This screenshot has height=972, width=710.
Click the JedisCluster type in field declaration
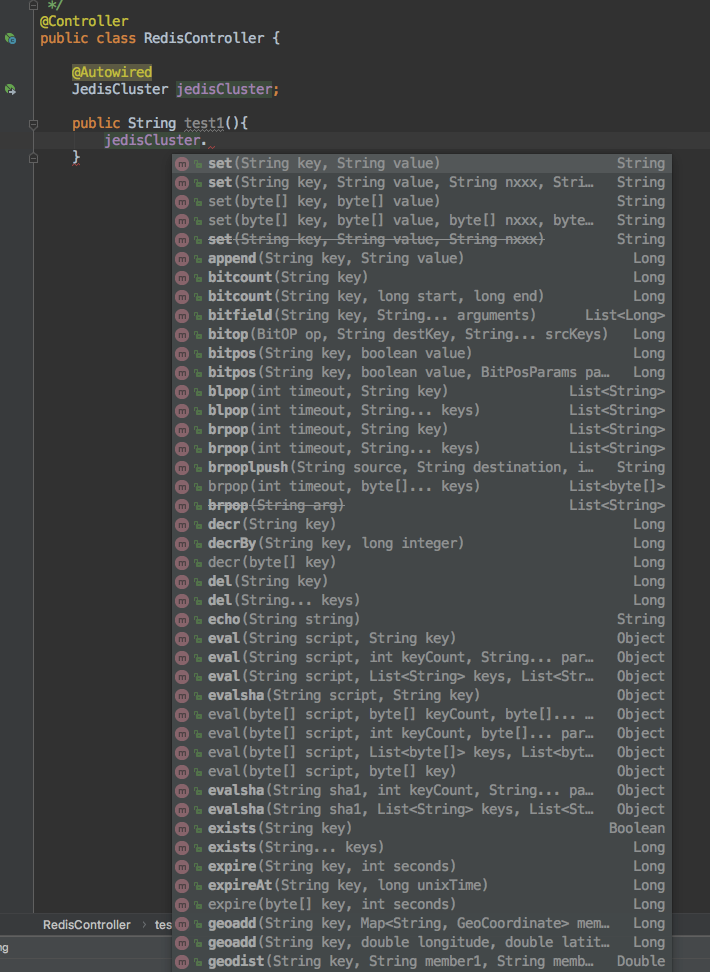[120, 89]
